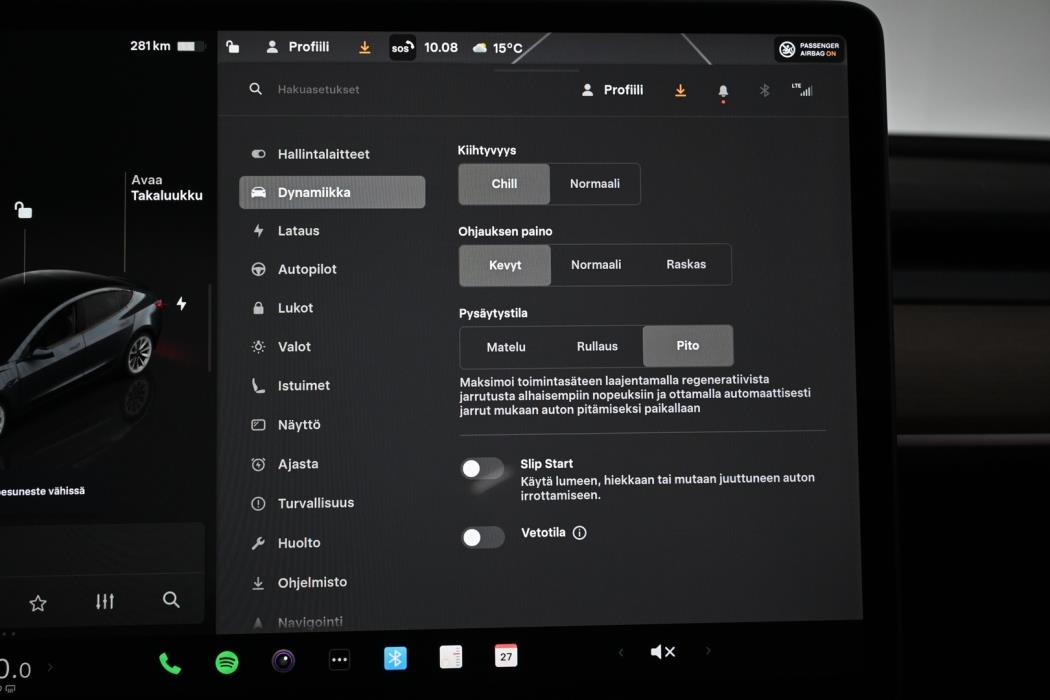Open the SOS emergency call icon

401,46
